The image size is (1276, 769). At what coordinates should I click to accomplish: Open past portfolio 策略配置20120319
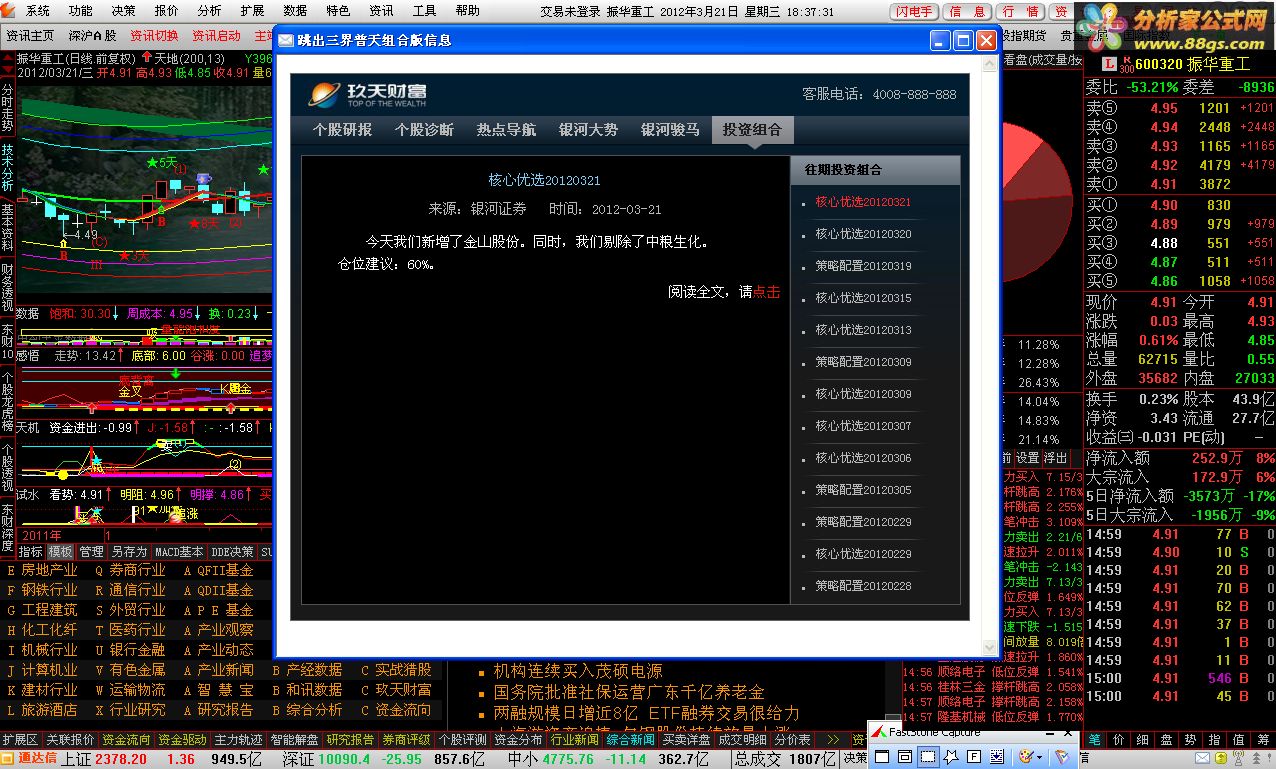[863, 266]
